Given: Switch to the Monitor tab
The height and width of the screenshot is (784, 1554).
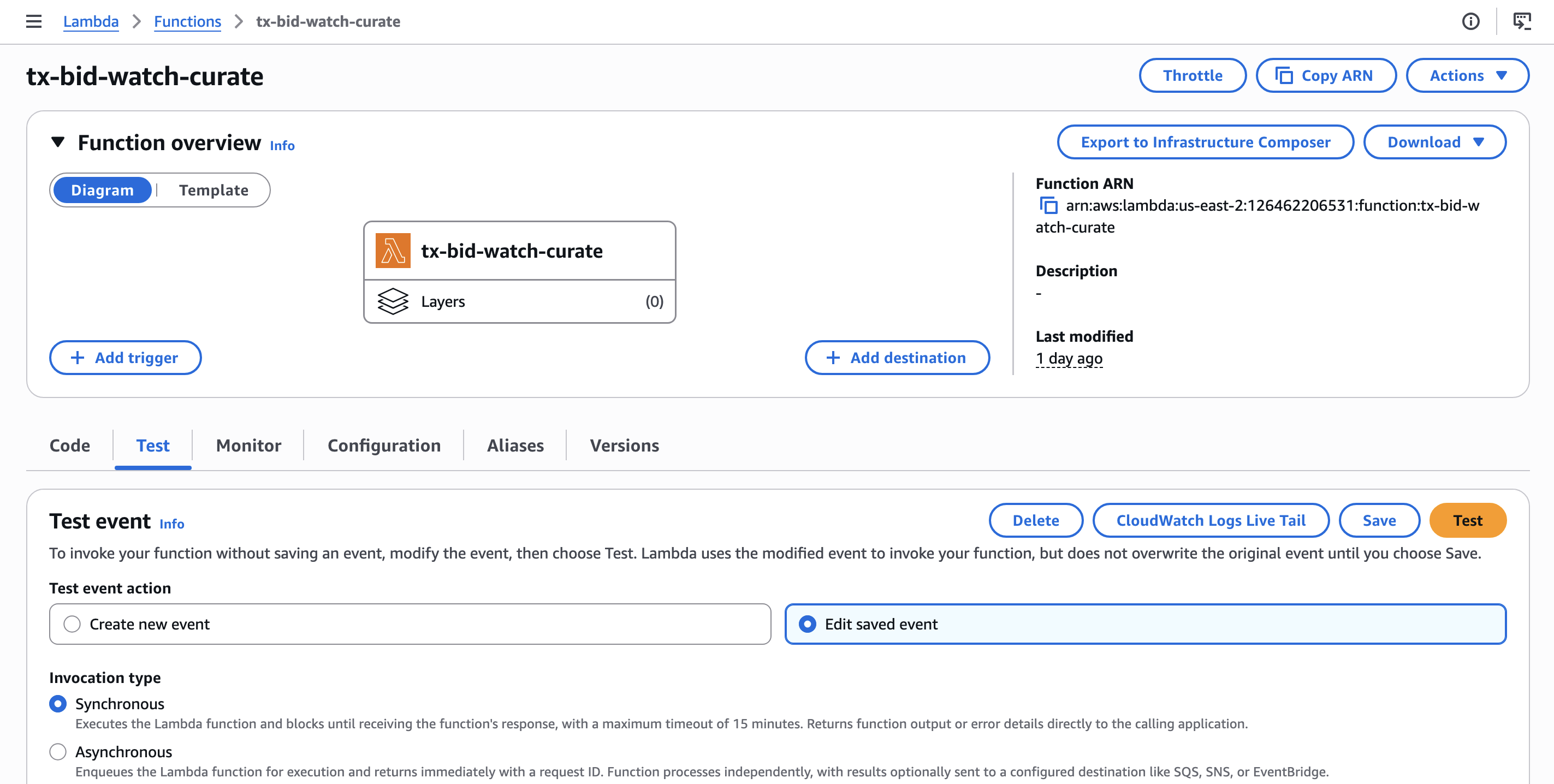Looking at the screenshot, I should [x=247, y=445].
